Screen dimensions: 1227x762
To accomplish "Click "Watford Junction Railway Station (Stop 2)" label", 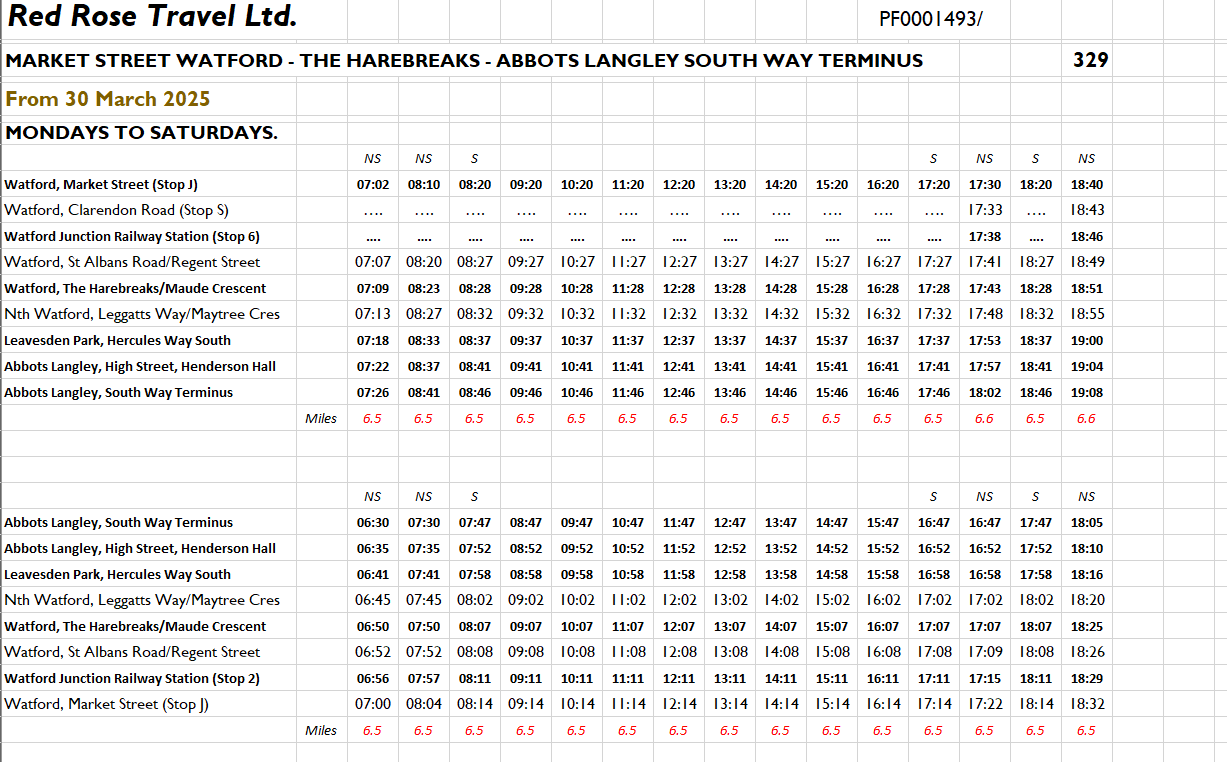I will tap(132, 678).
